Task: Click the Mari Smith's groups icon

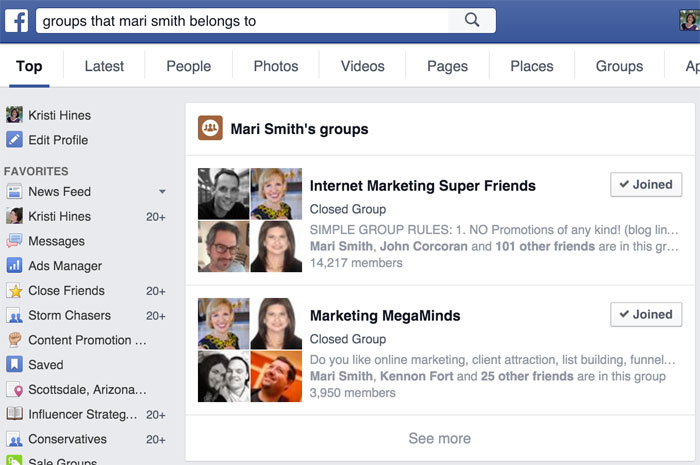Action: tap(210, 128)
